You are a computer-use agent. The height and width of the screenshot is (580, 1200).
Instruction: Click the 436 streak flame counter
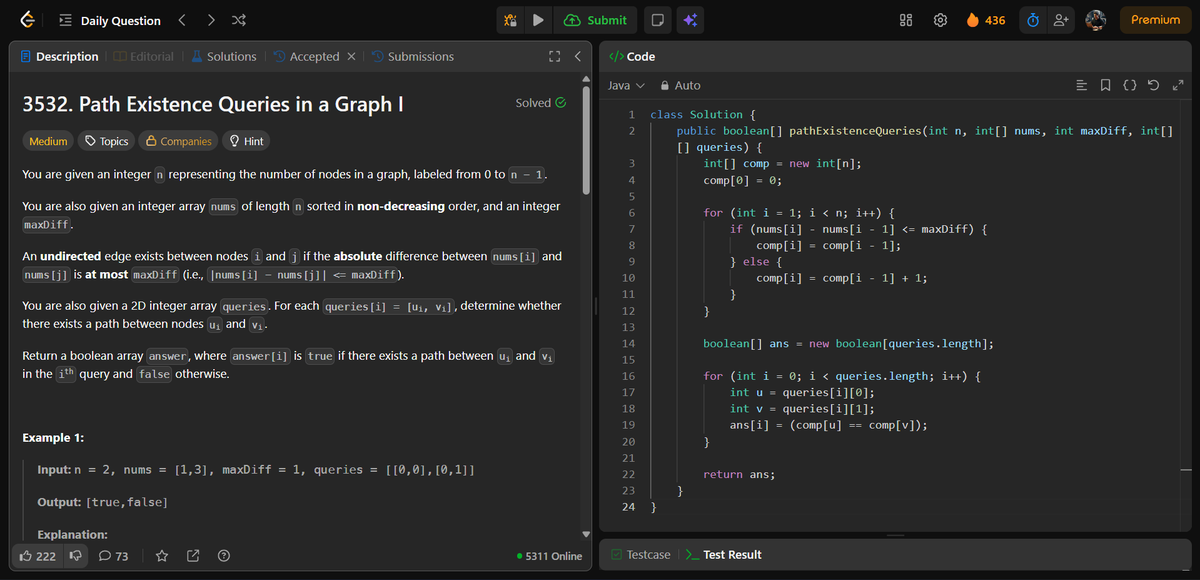pyautogui.click(x=986, y=20)
